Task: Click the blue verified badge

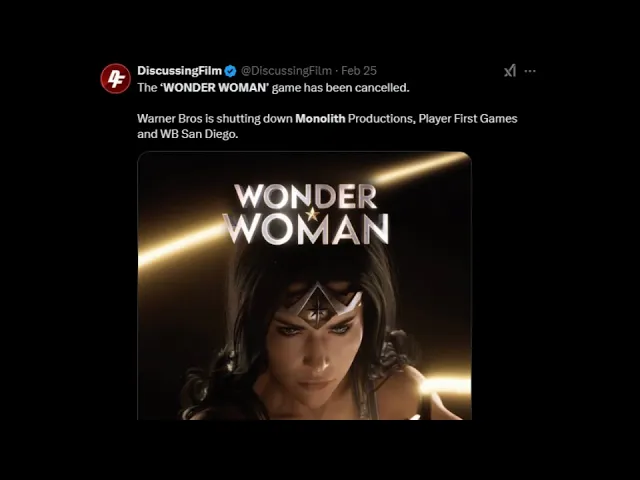Action: click(x=230, y=71)
